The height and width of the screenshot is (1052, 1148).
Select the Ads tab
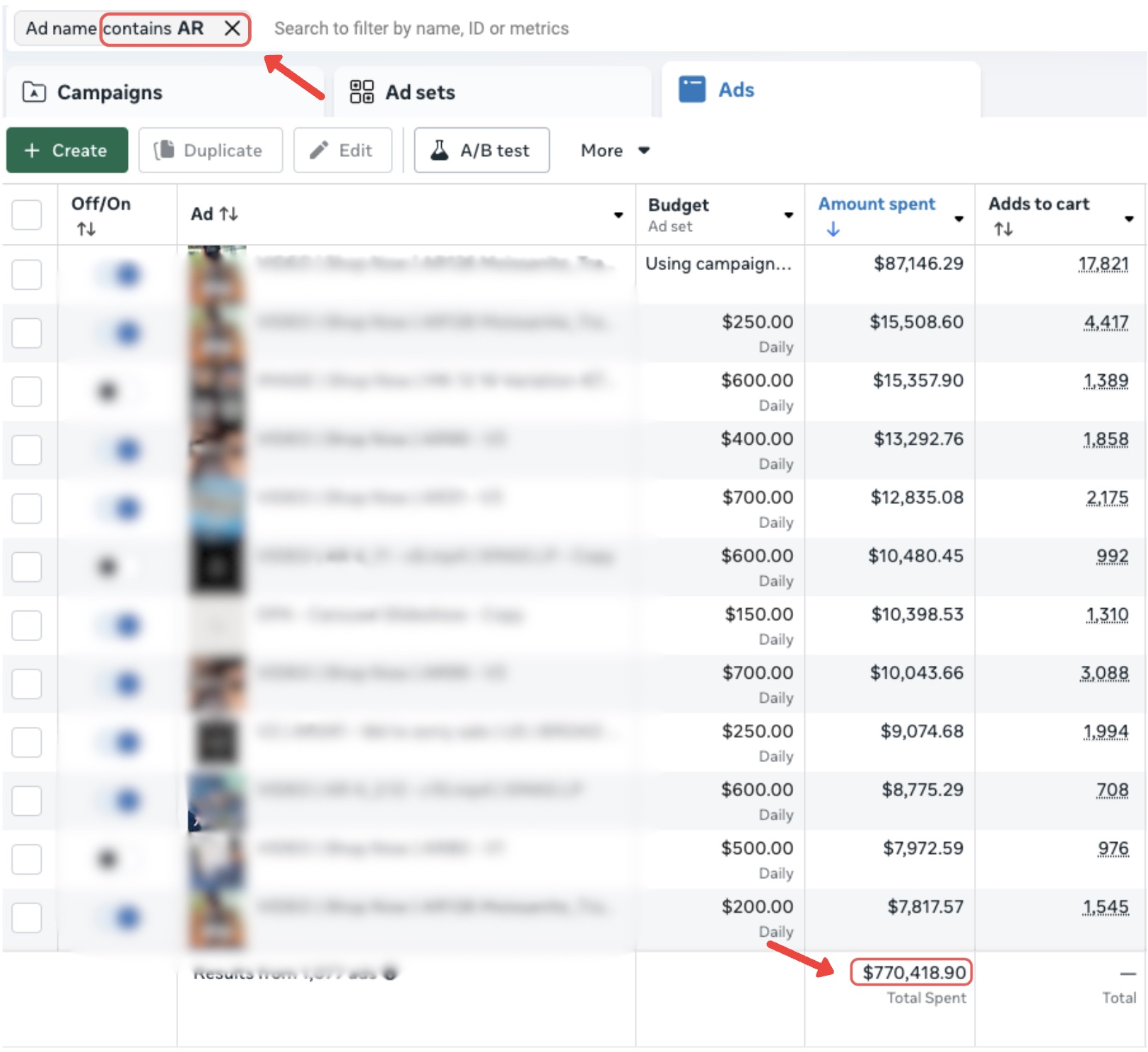click(821, 90)
